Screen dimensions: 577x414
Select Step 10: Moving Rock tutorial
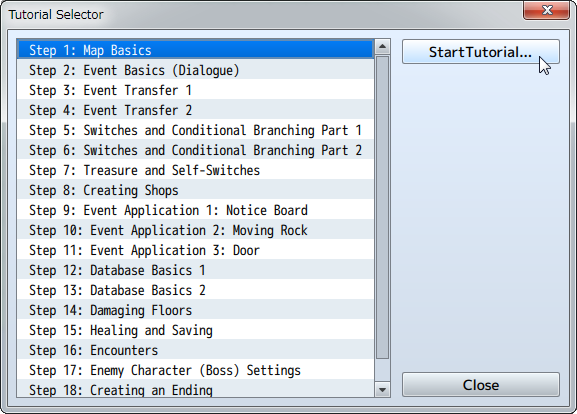pyautogui.click(x=195, y=230)
